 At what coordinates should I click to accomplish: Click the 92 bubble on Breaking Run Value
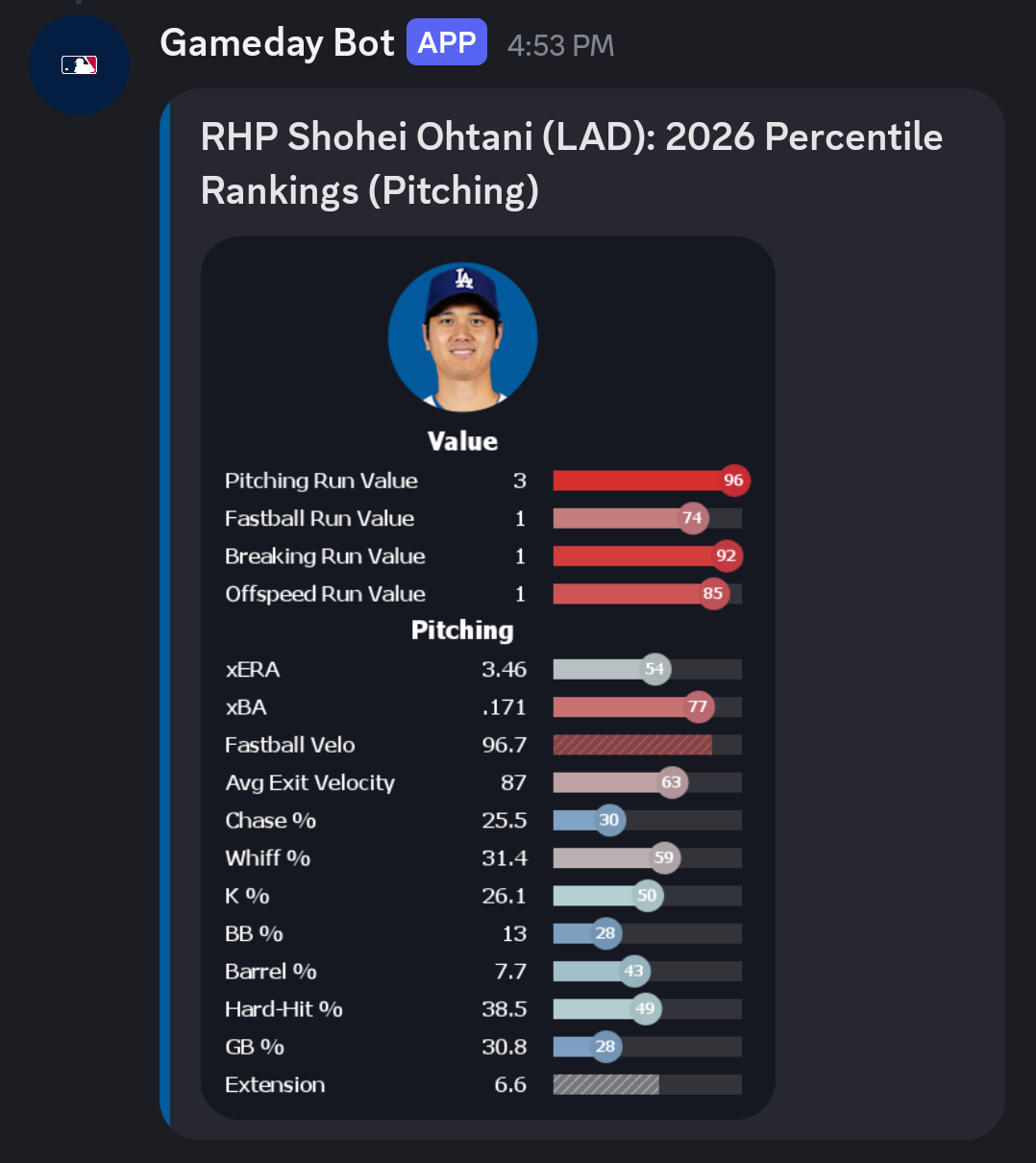click(726, 556)
